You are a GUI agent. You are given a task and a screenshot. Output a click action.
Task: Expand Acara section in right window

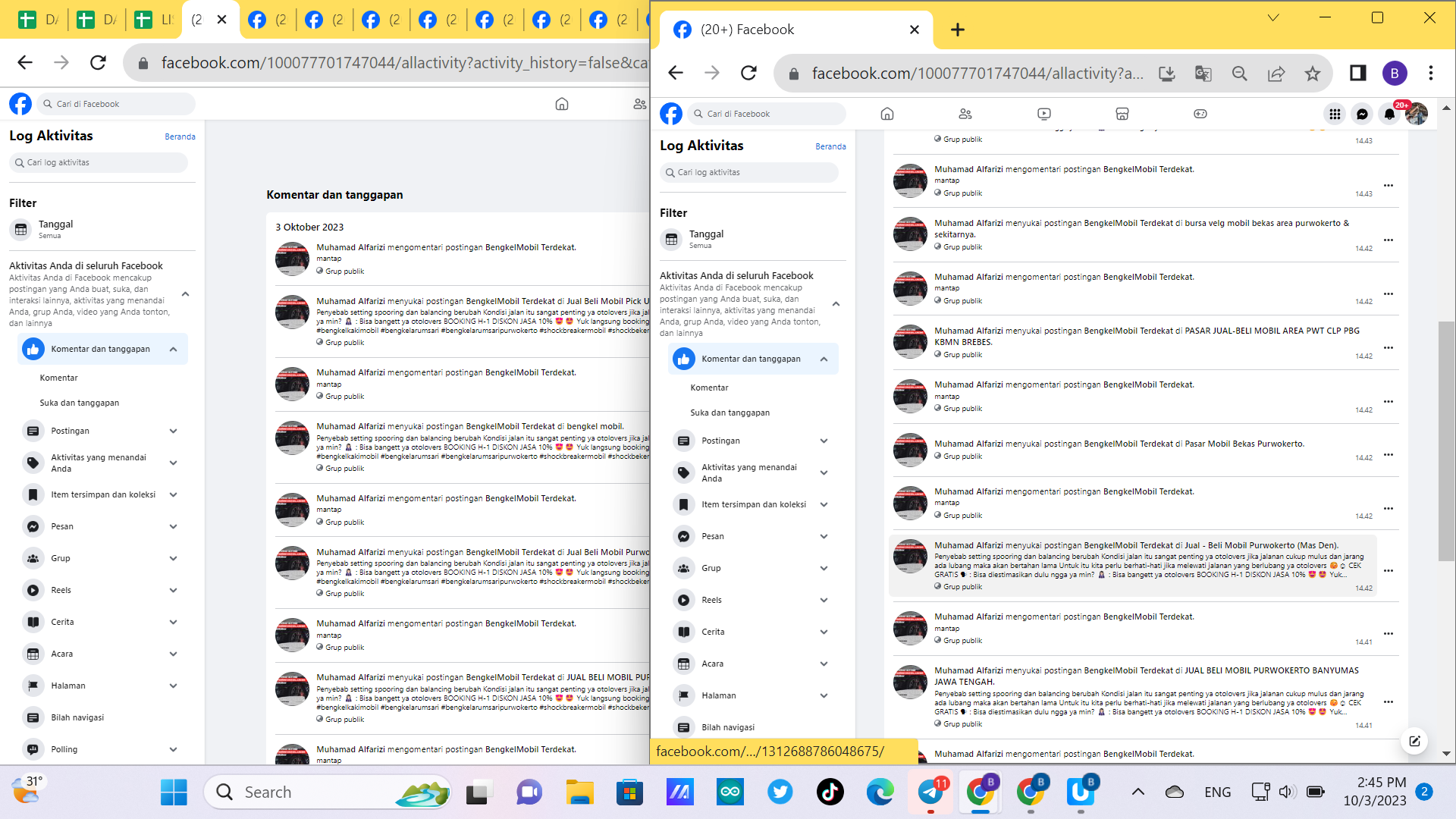tap(824, 664)
